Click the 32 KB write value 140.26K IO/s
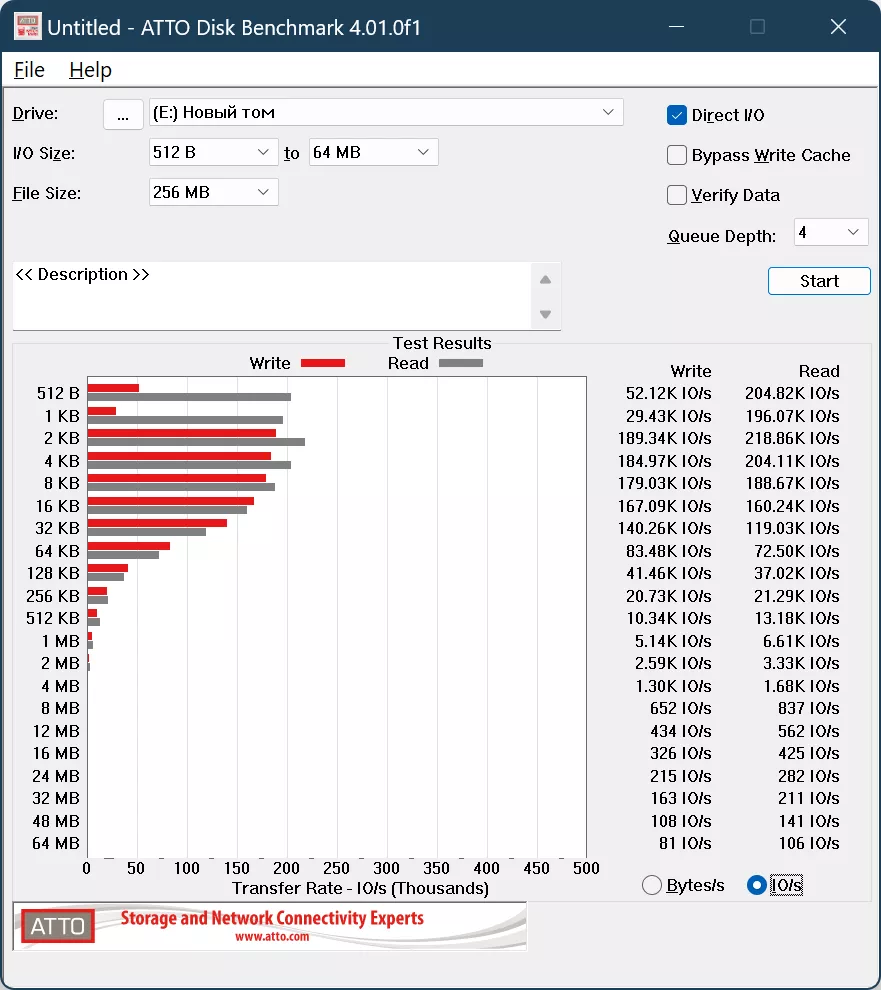Image resolution: width=881 pixels, height=990 pixels. pos(664,528)
